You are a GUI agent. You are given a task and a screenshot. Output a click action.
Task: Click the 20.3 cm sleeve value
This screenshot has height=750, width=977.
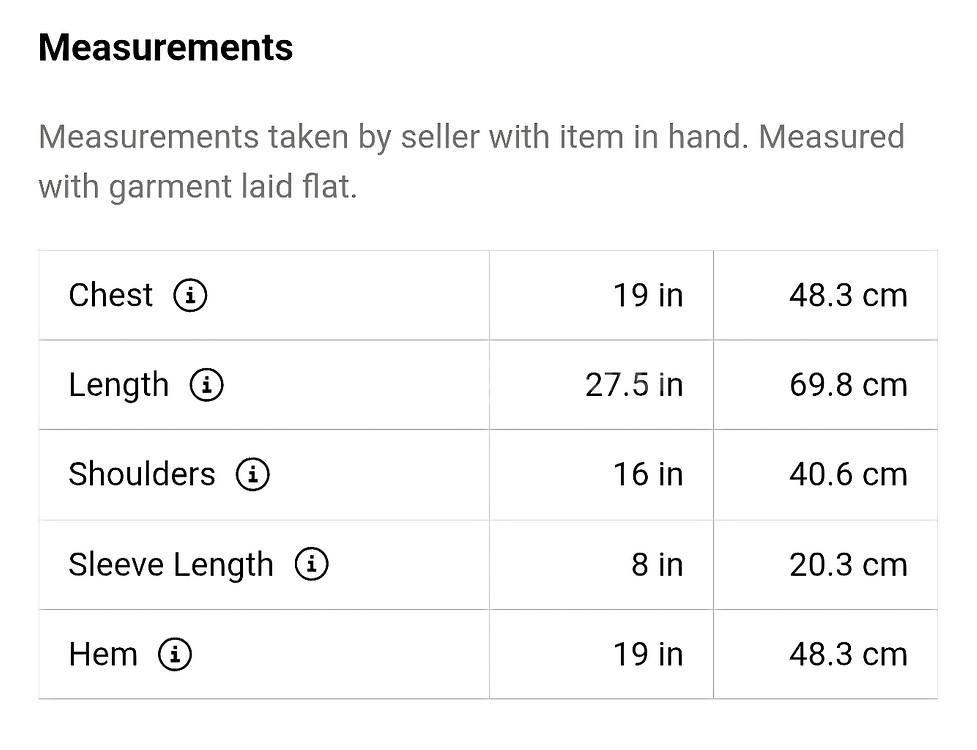(848, 564)
